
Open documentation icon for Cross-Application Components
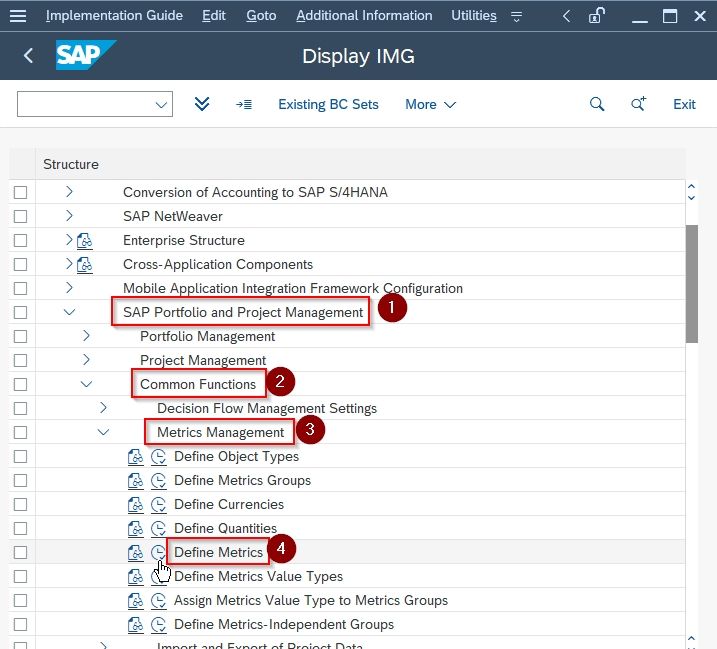[x=85, y=264]
